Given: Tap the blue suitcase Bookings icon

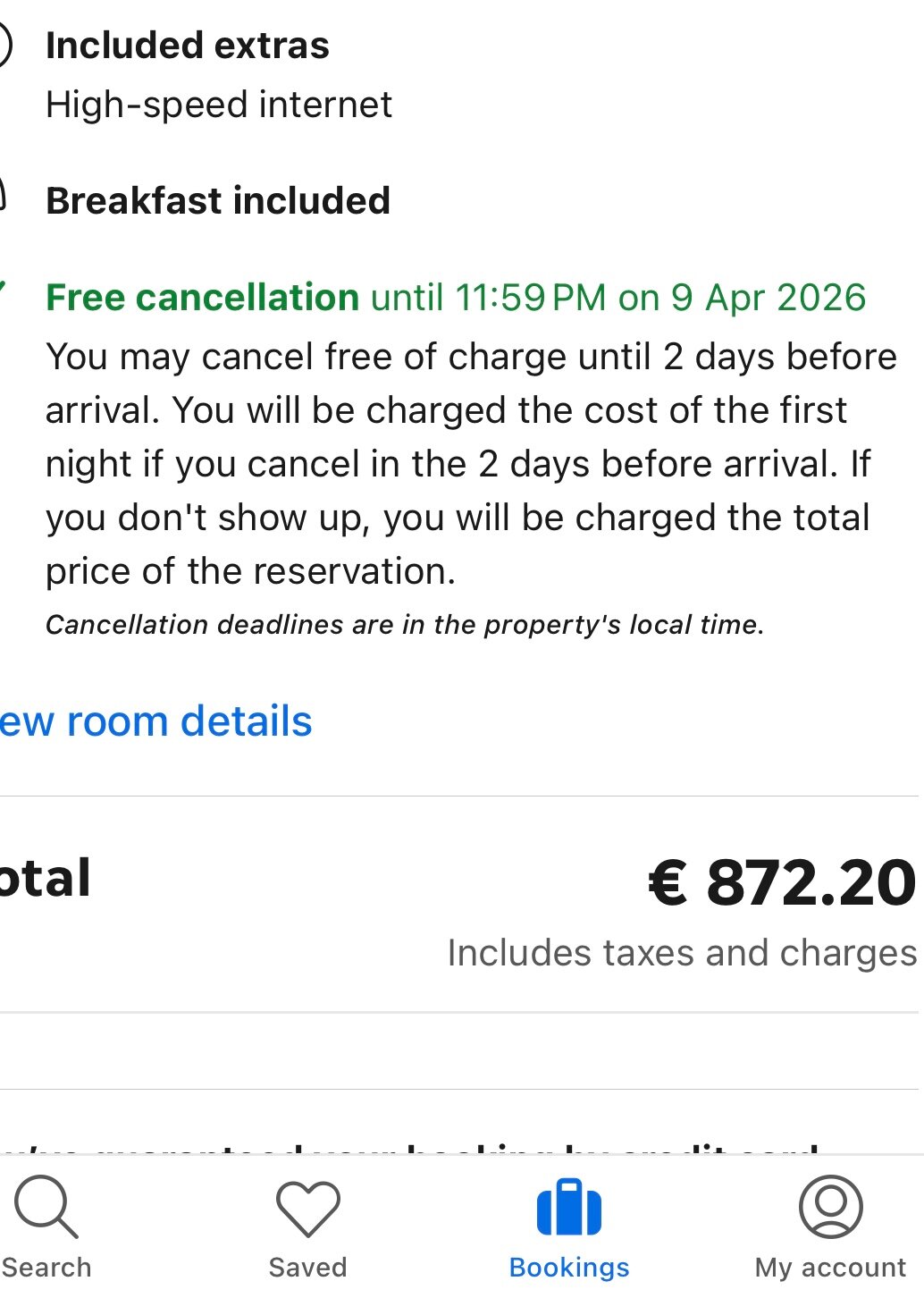Looking at the screenshot, I should 569,1208.
